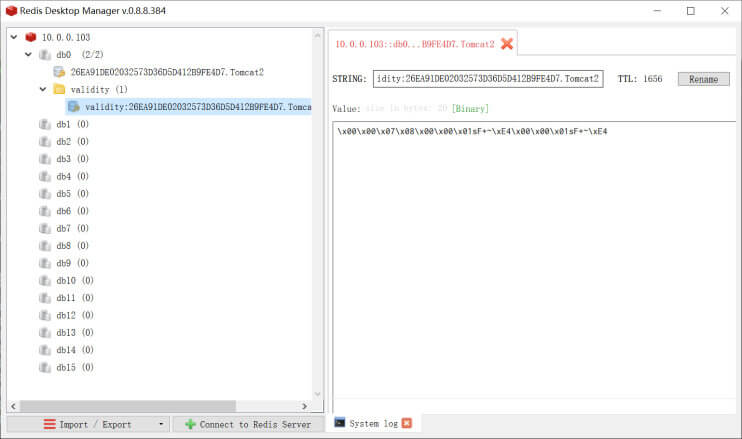Click the tree scroll-left arrow
This screenshot has height=439, width=742.
pyautogui.click(x=13, y=406)
